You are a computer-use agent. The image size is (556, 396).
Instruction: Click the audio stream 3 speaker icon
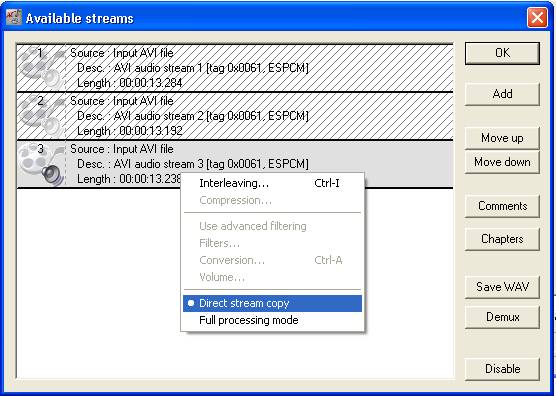[52, 173]
